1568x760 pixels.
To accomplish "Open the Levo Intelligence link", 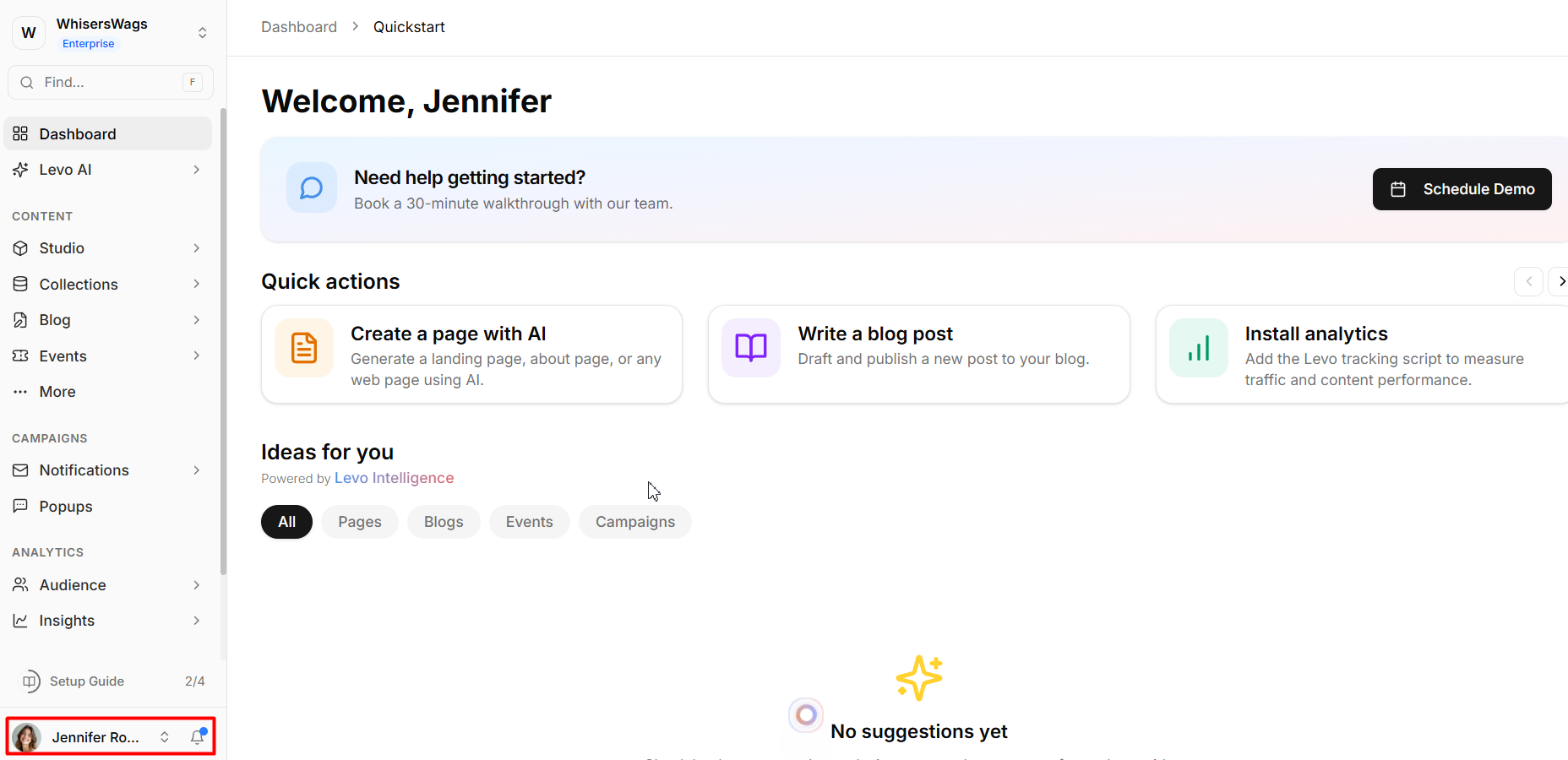I will (394, 478).
